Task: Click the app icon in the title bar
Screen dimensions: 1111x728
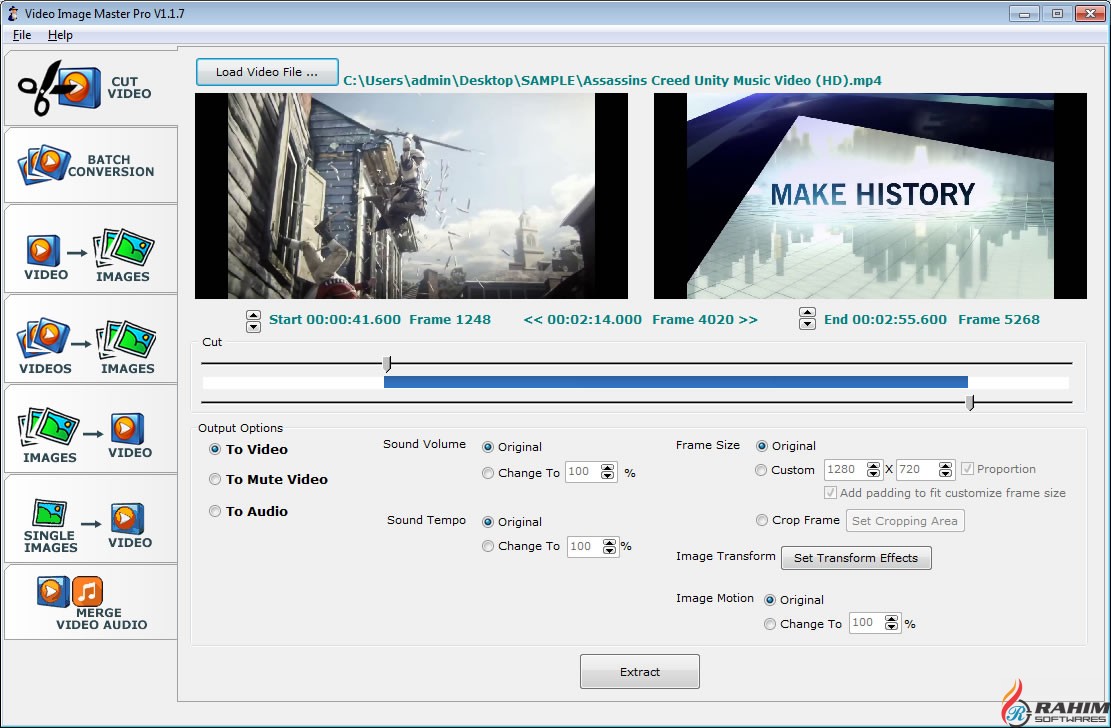Action: pyautogui.click(x=14, y=13)
